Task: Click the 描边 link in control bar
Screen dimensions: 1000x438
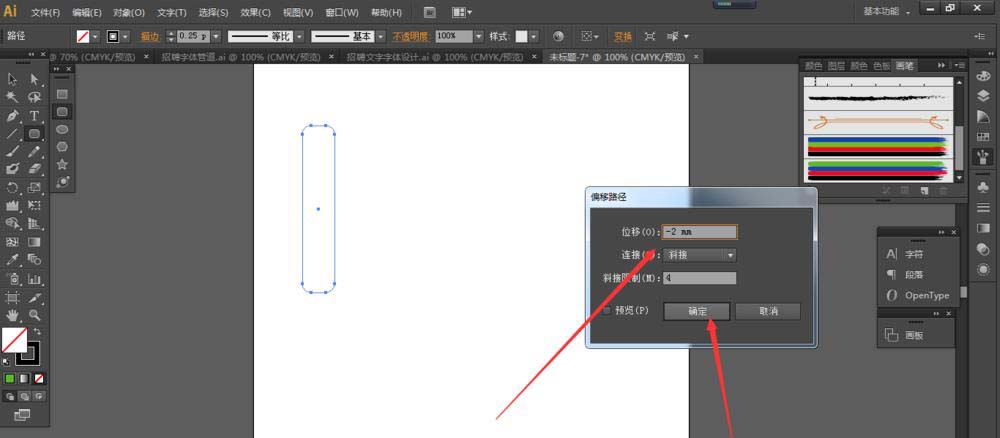Action: pyautogui.click(x=150, y=36)
